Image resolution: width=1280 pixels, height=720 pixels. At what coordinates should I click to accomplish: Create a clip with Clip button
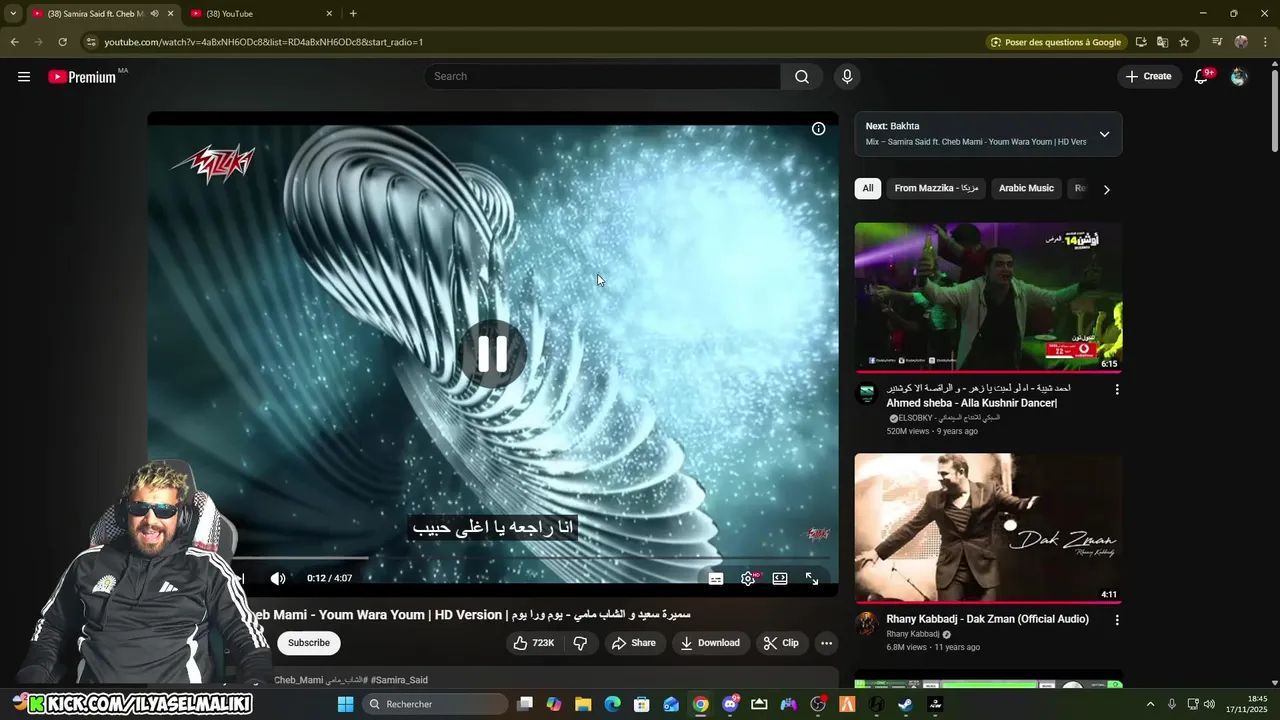pos(781,643)
